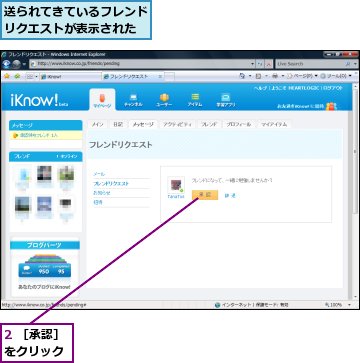Open the Home button dropdown arrow
The height and width of the screenshot is (363, 360).
click(x=249, y=76)
